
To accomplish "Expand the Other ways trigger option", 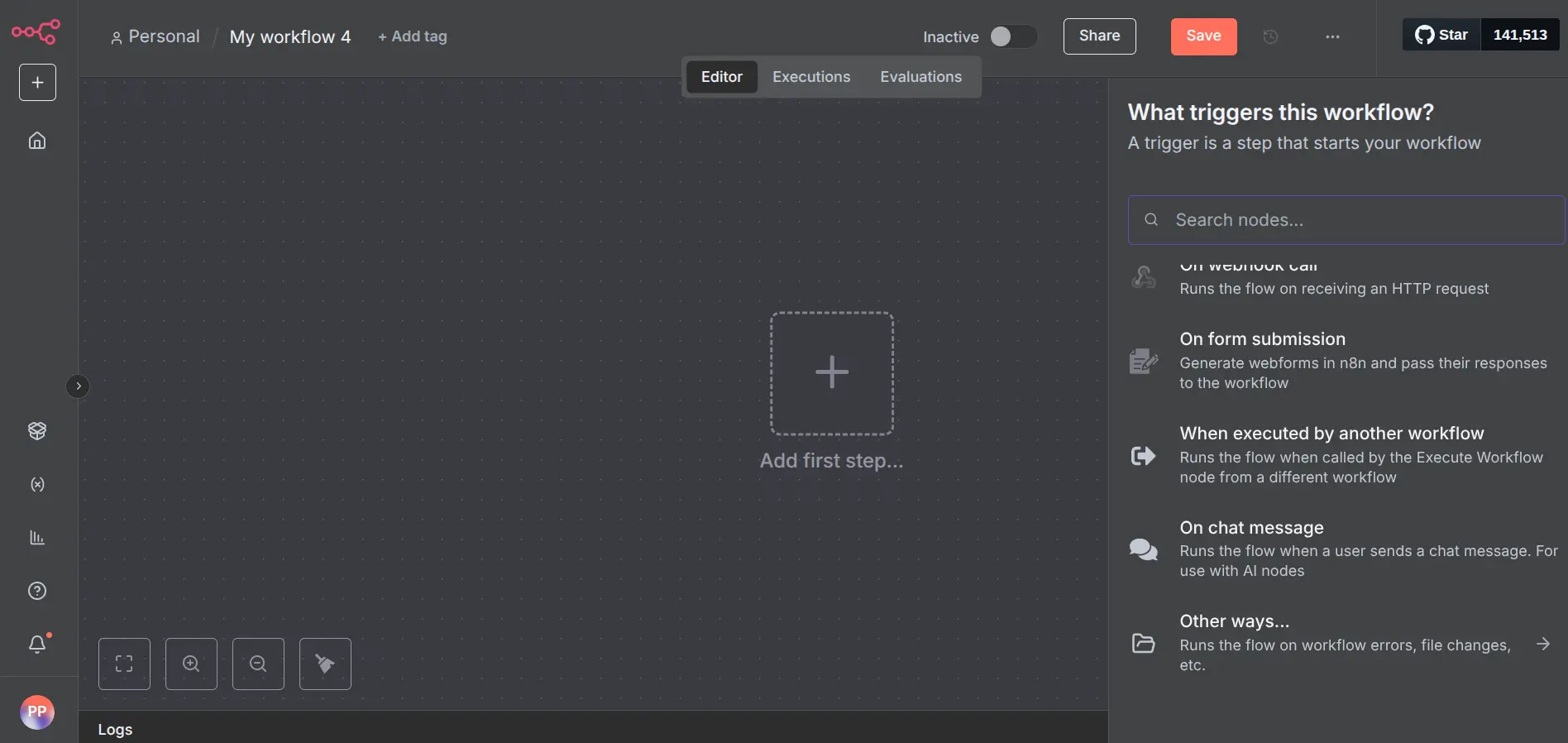I will coord(1345,643).
